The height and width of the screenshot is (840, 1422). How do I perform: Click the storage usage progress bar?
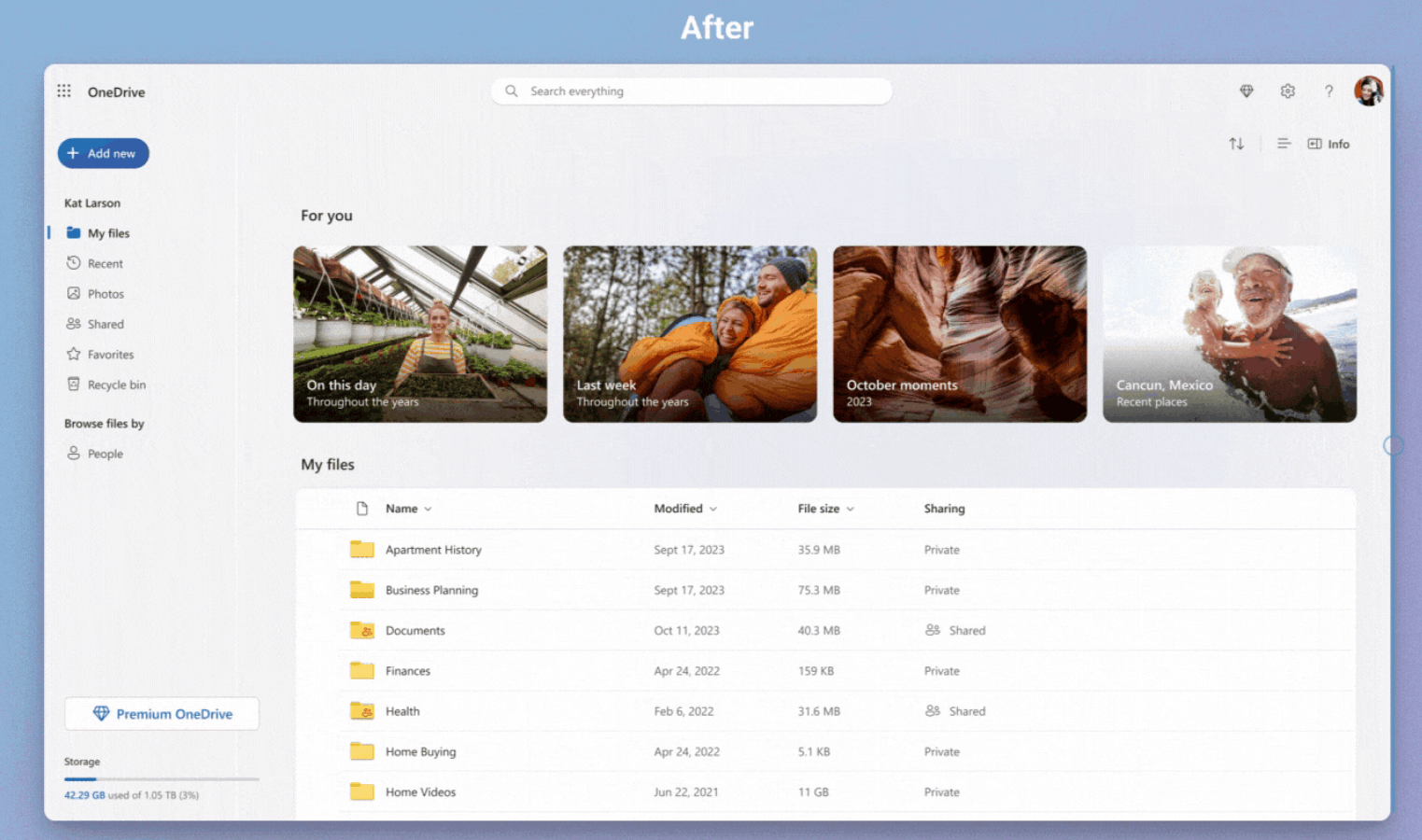click(x=161, y=778)
